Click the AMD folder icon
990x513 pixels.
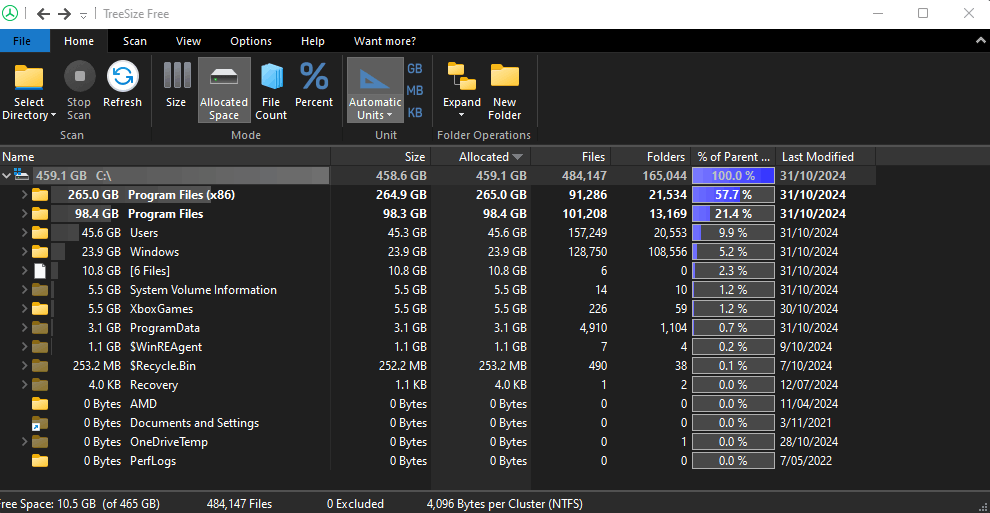[40, 403]
